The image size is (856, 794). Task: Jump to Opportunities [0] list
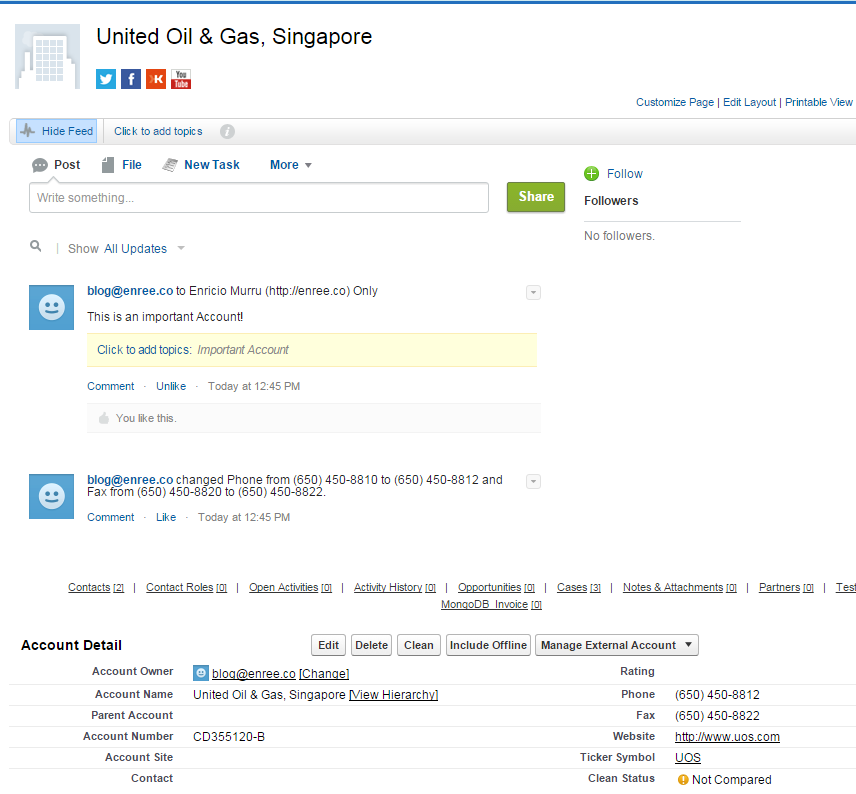[496, 587]
